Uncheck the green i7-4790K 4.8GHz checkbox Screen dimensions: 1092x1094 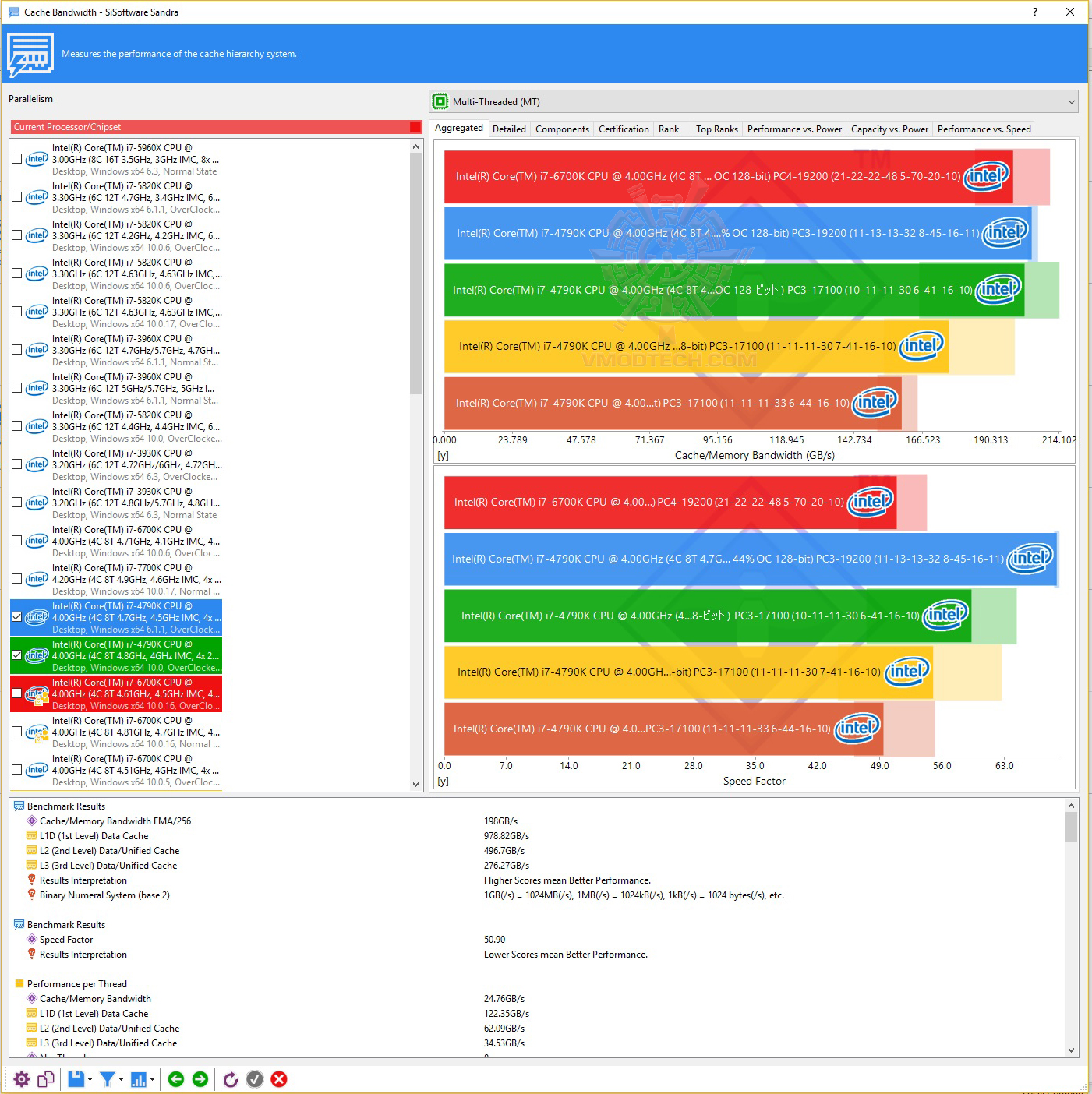tap(17, 655)
